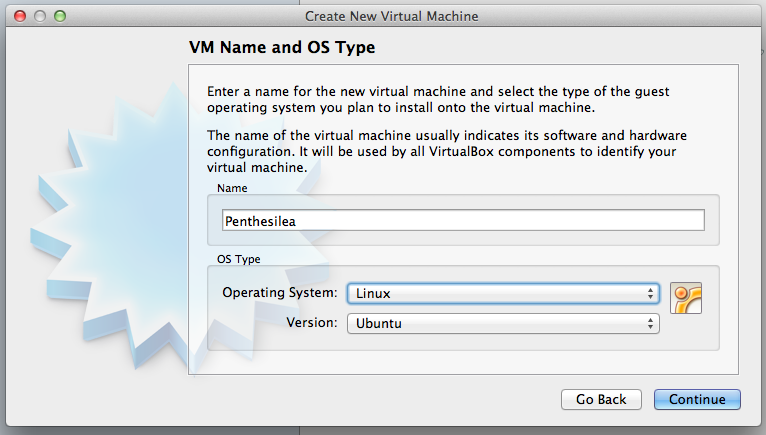
Task: Close the Create New Virtual Machine window
Action: [x=20, y=16]
